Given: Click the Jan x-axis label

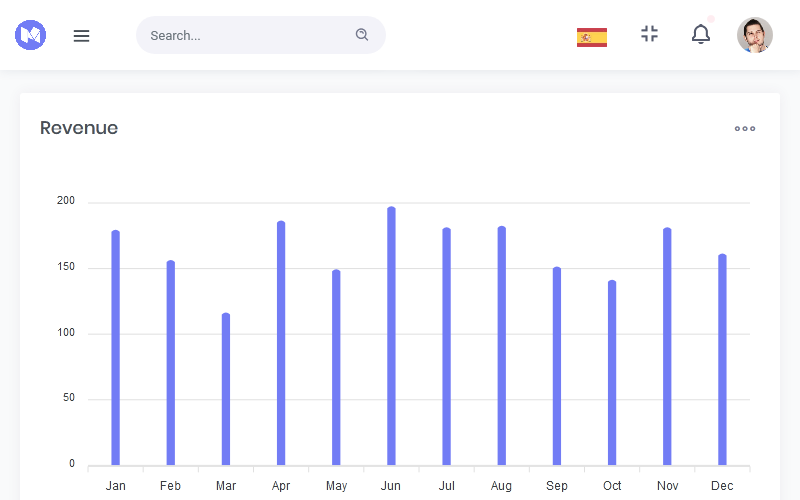Looking at the screenshot, I should click(116, 486).
